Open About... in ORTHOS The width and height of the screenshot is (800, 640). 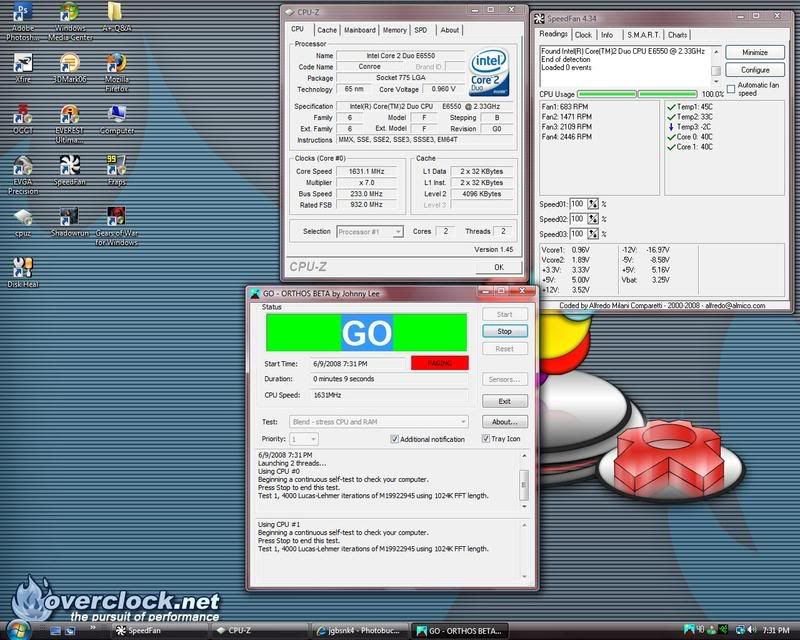point(505,422)
